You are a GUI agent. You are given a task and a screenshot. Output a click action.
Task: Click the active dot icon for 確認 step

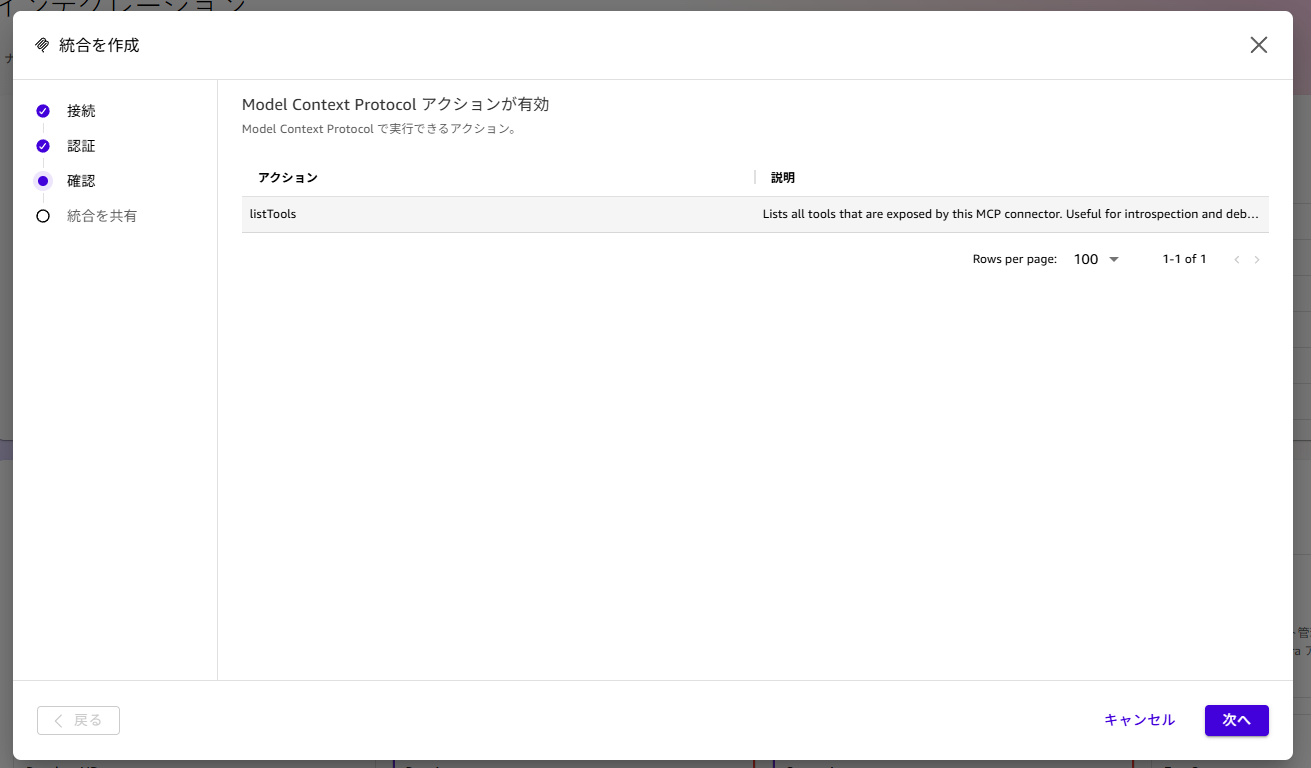click(43, 181)
